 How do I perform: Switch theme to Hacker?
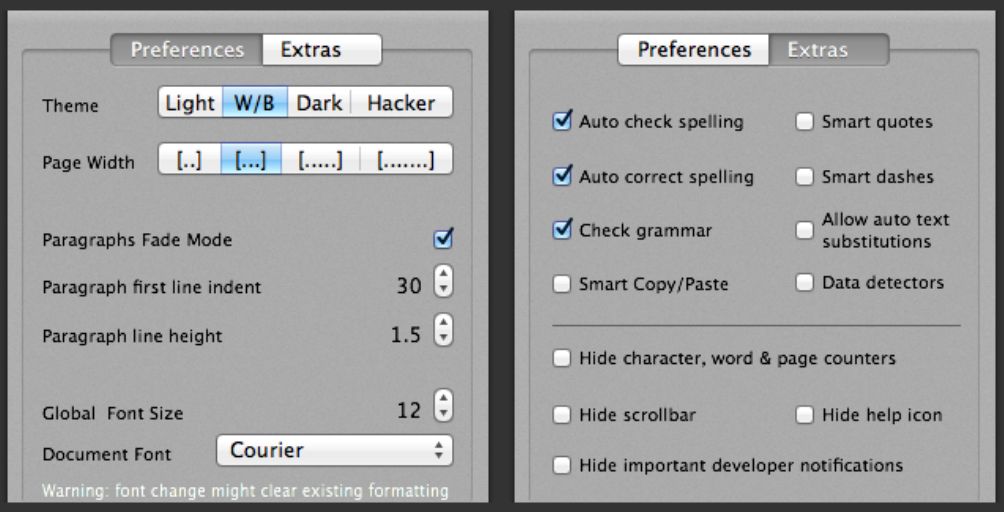coord(400,103)
